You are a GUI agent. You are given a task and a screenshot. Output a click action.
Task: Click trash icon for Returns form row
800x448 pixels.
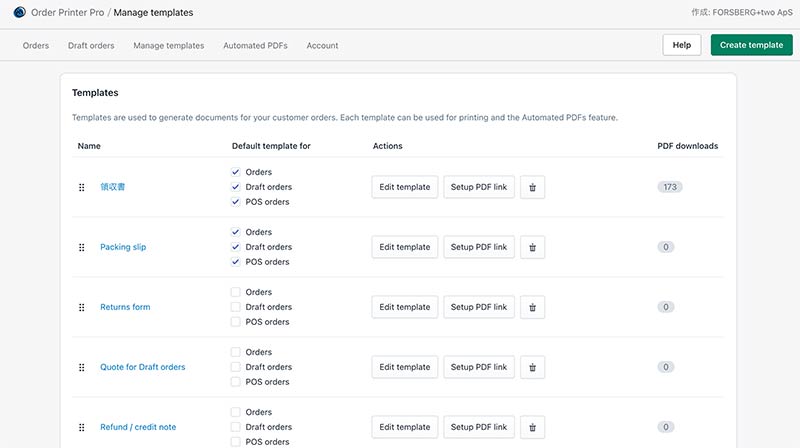pyautogui.click(x=532, y=307)
